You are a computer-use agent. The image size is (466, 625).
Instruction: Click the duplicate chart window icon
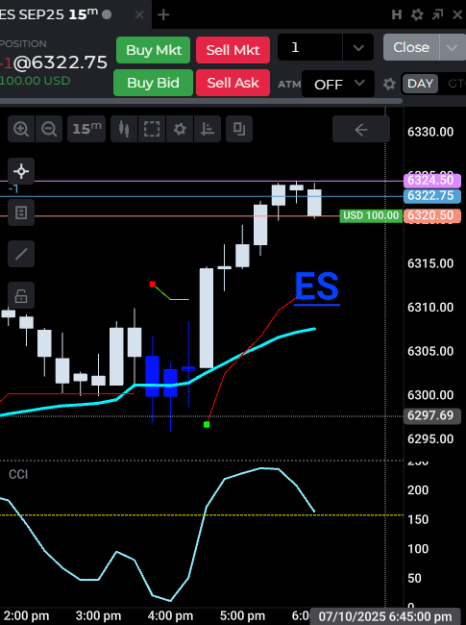239,129
